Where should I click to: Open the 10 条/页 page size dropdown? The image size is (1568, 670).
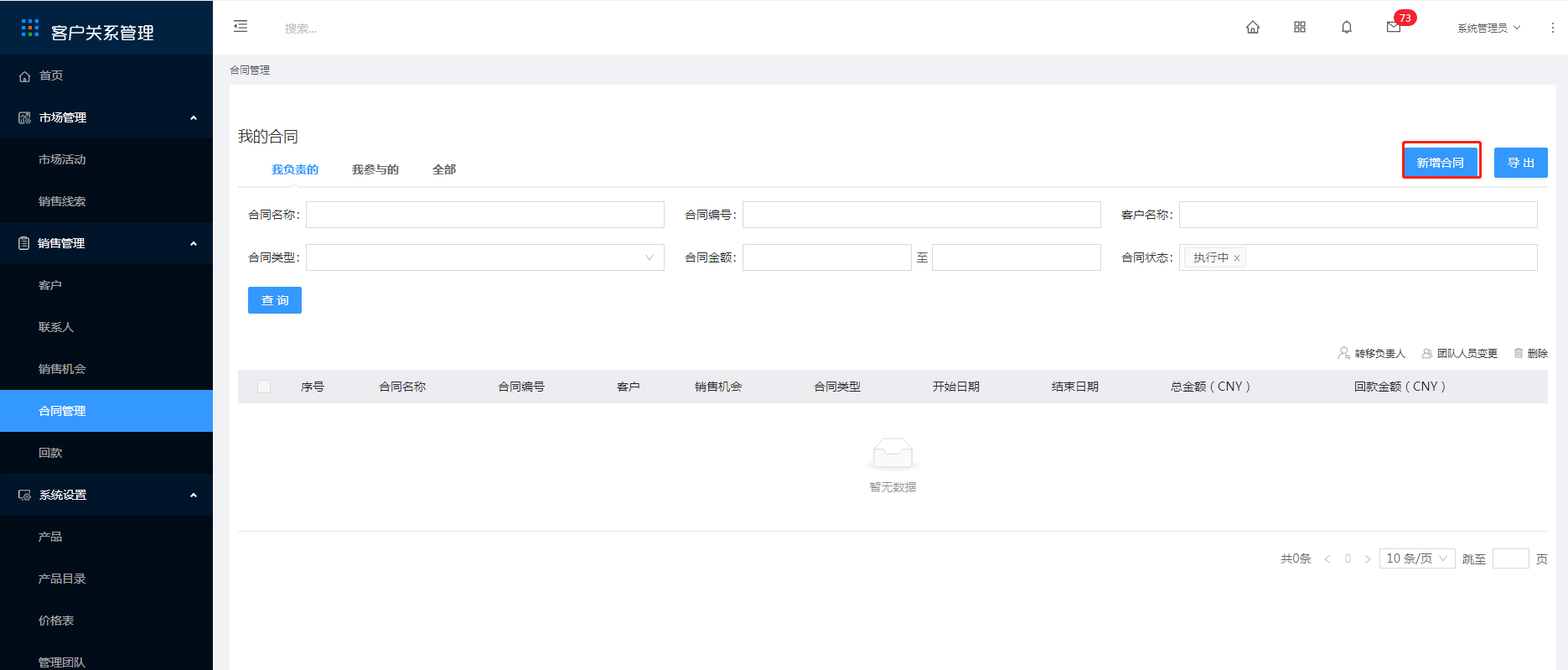(1417, 558)
